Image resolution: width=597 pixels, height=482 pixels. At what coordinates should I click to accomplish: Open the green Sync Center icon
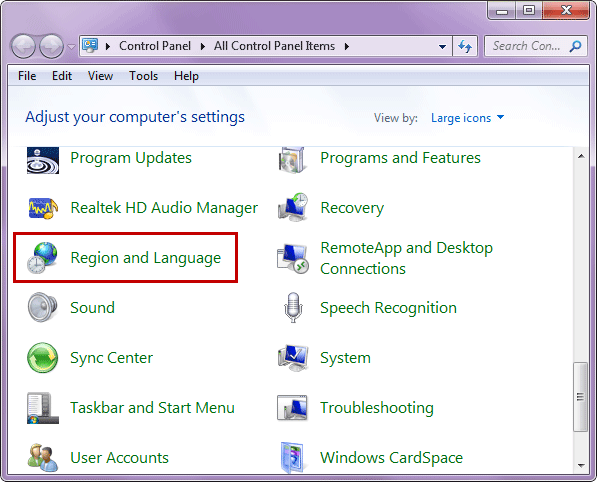coord(43,358)
